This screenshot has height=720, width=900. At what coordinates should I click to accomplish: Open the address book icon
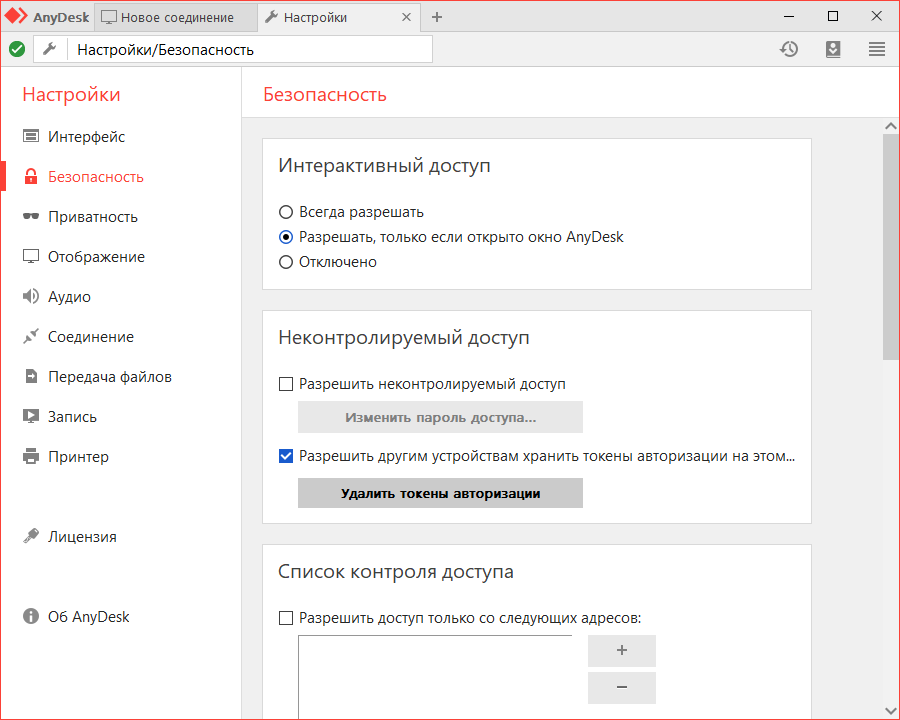(833, 49)
